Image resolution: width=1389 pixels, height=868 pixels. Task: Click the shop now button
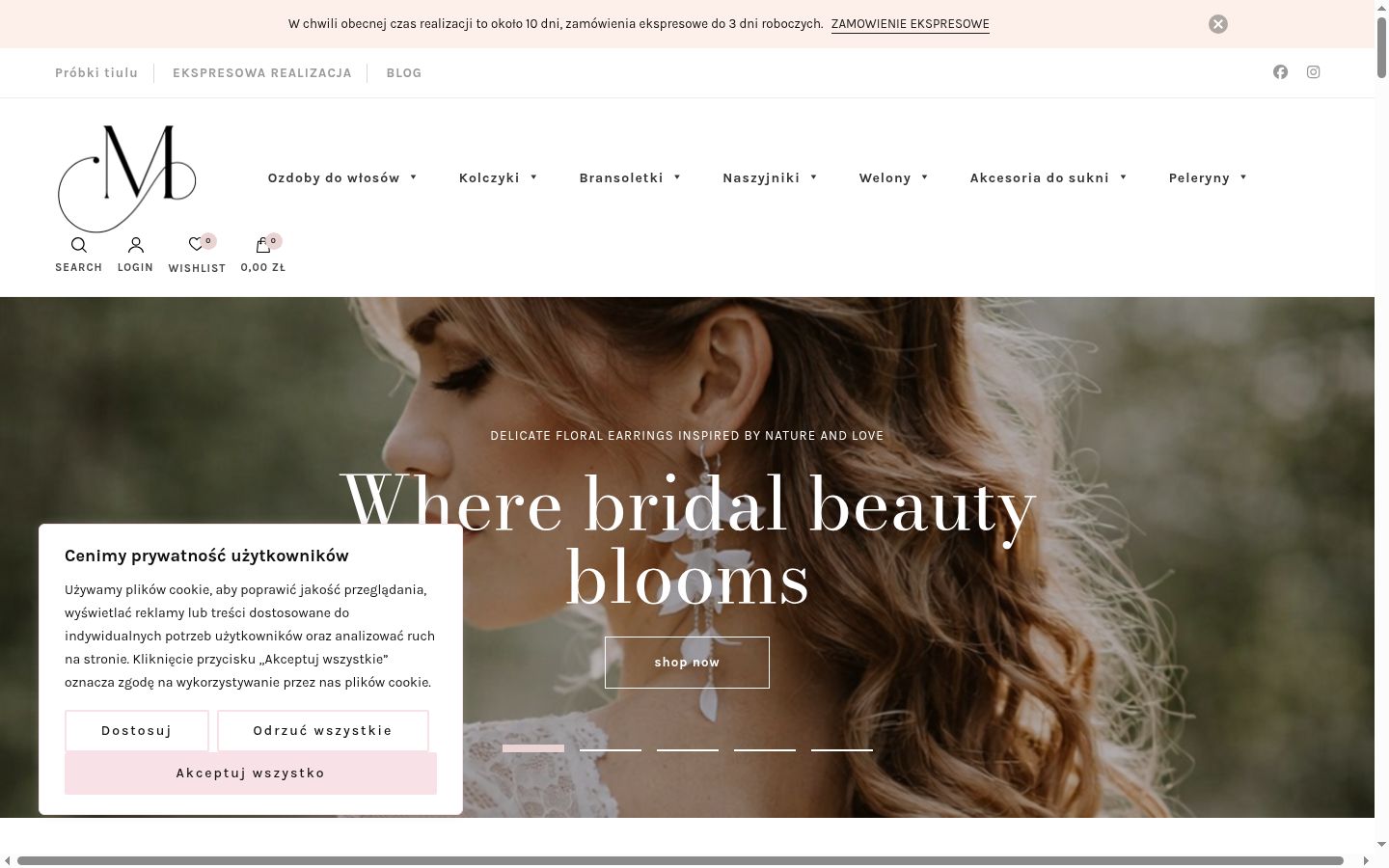687,663
